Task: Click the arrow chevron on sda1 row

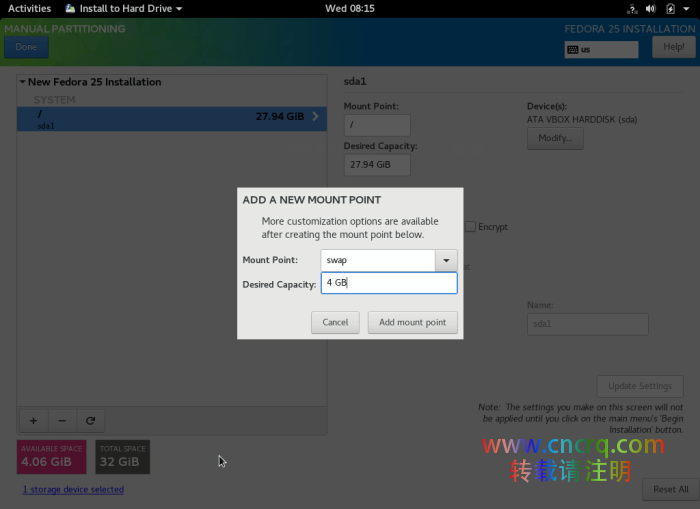Action: pyautogui.click(x=316, y=117)
